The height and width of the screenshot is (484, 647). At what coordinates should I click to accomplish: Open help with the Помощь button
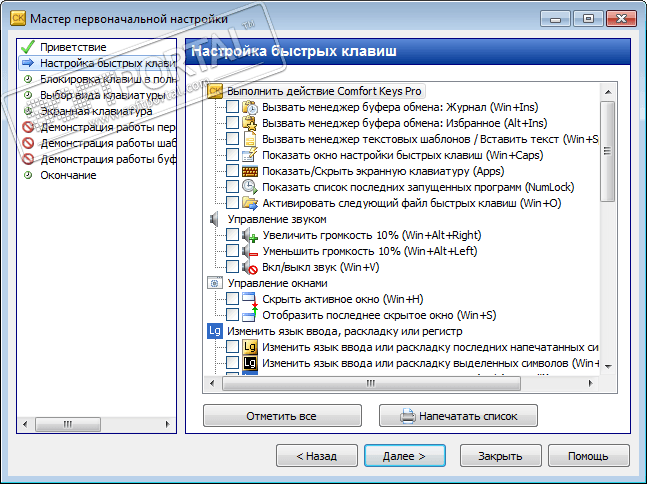click(x=588, y=456)
